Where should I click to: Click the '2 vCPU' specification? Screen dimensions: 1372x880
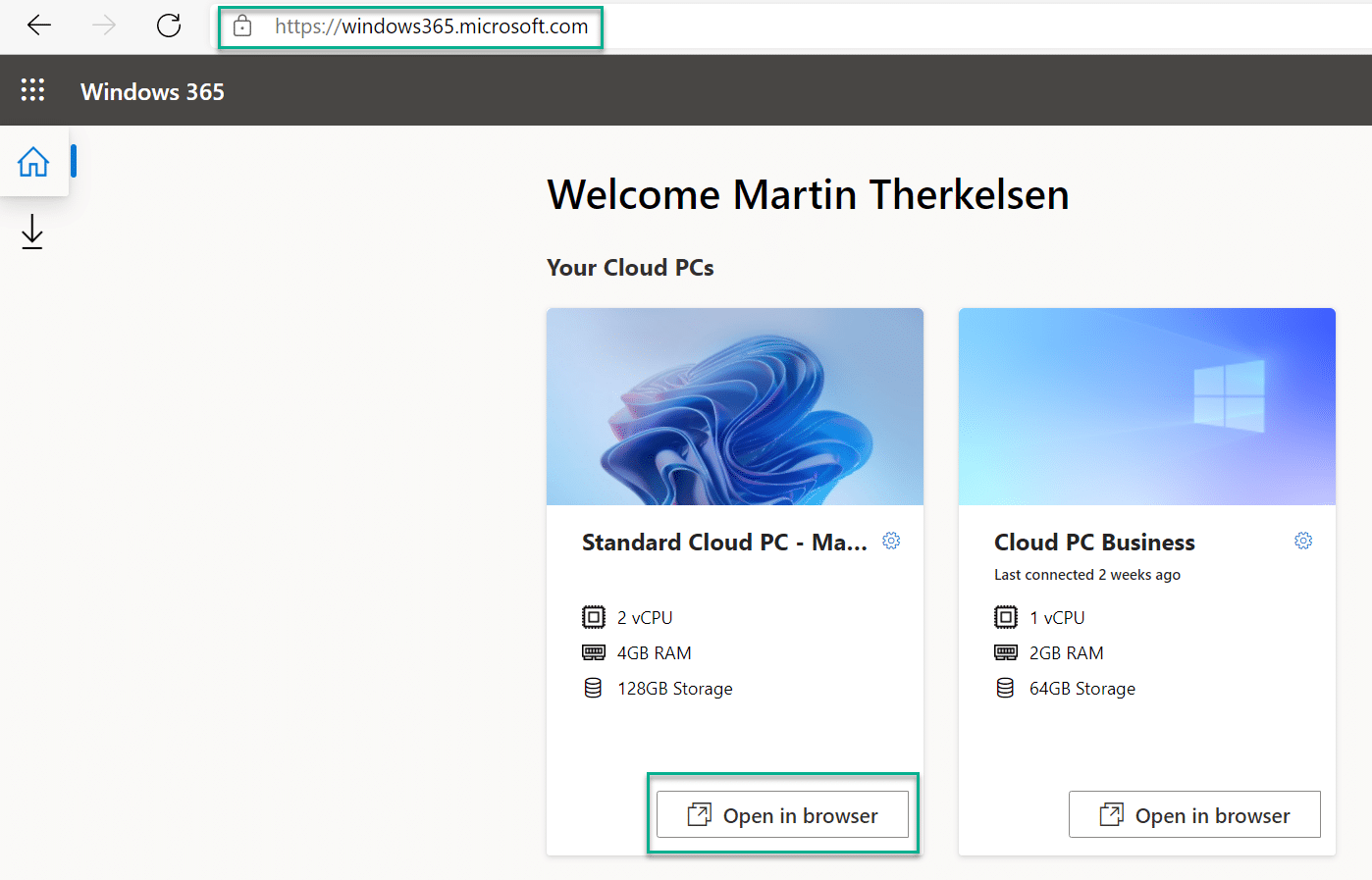point(645,618)
